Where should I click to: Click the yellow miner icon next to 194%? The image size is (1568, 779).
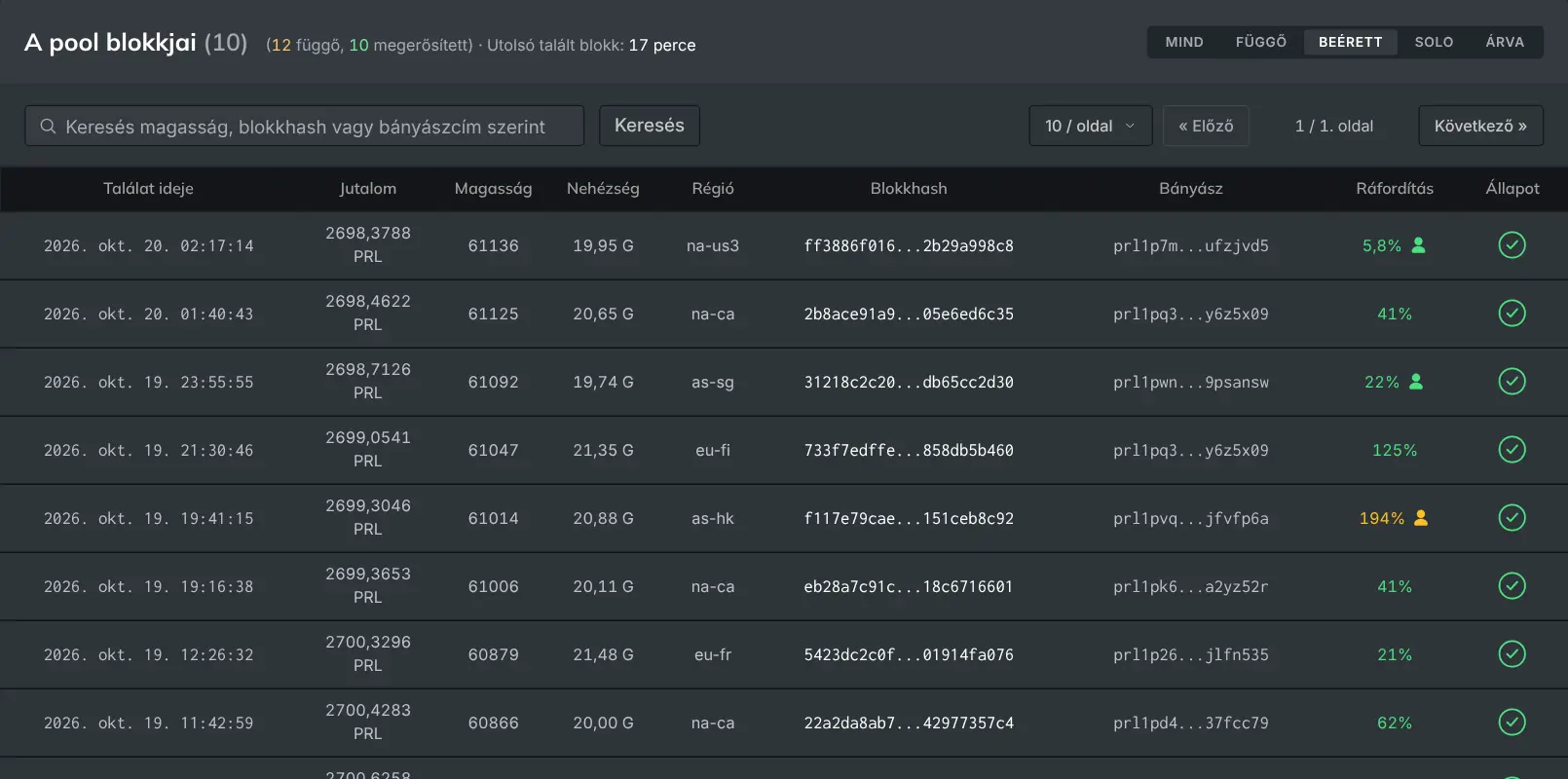pyautogui.click(x=1421, y=518)
